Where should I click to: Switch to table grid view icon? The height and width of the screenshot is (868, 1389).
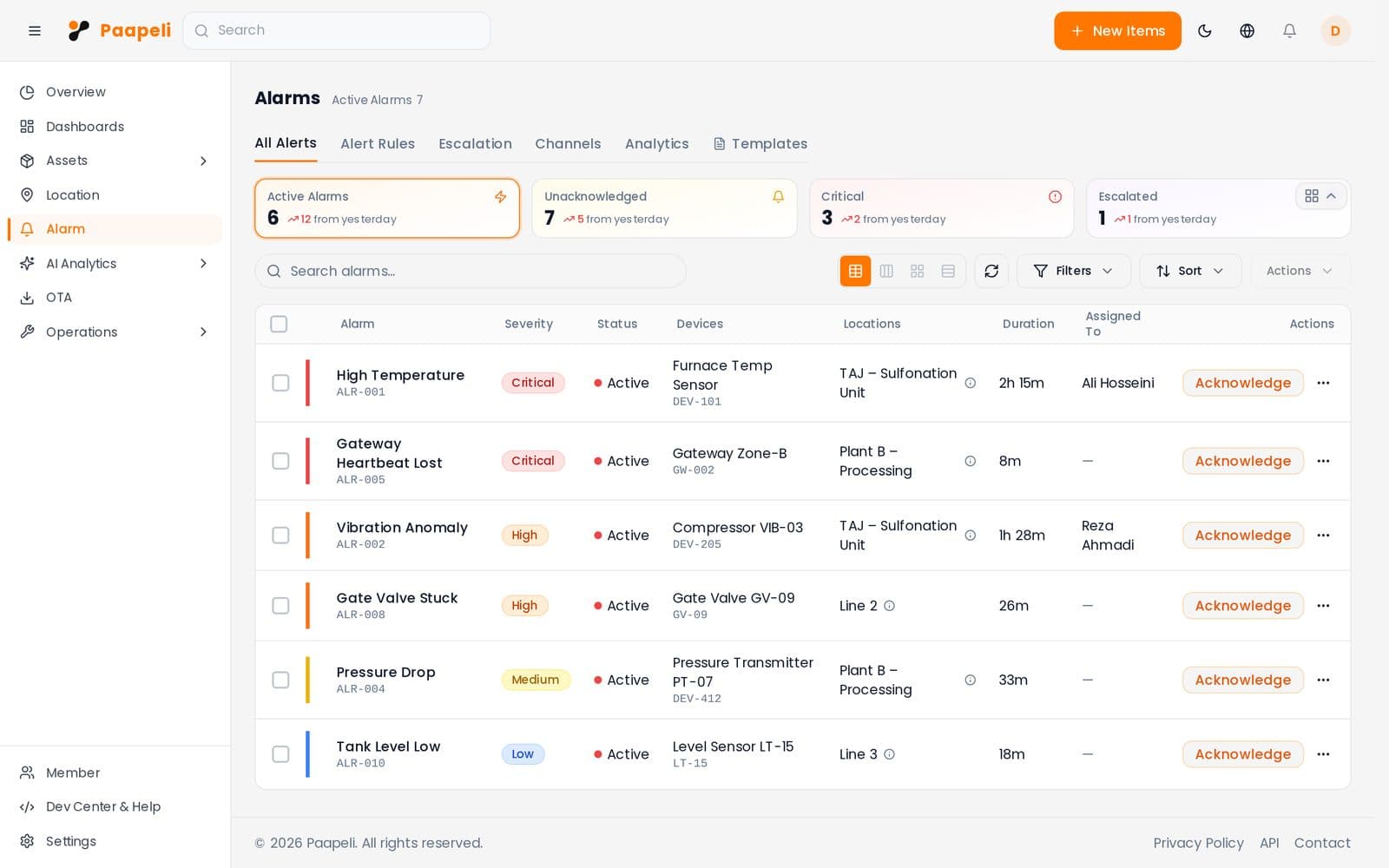click(x=855, y=271)
